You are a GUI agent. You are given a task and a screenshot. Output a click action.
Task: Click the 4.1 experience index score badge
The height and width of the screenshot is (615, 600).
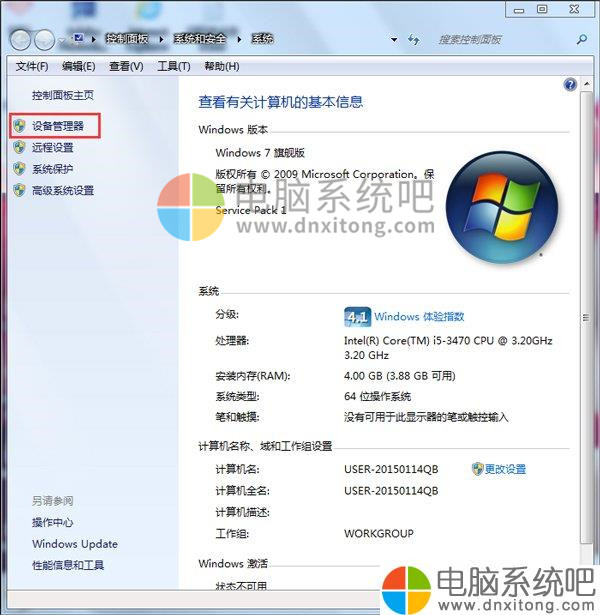(x=357, y=317)
